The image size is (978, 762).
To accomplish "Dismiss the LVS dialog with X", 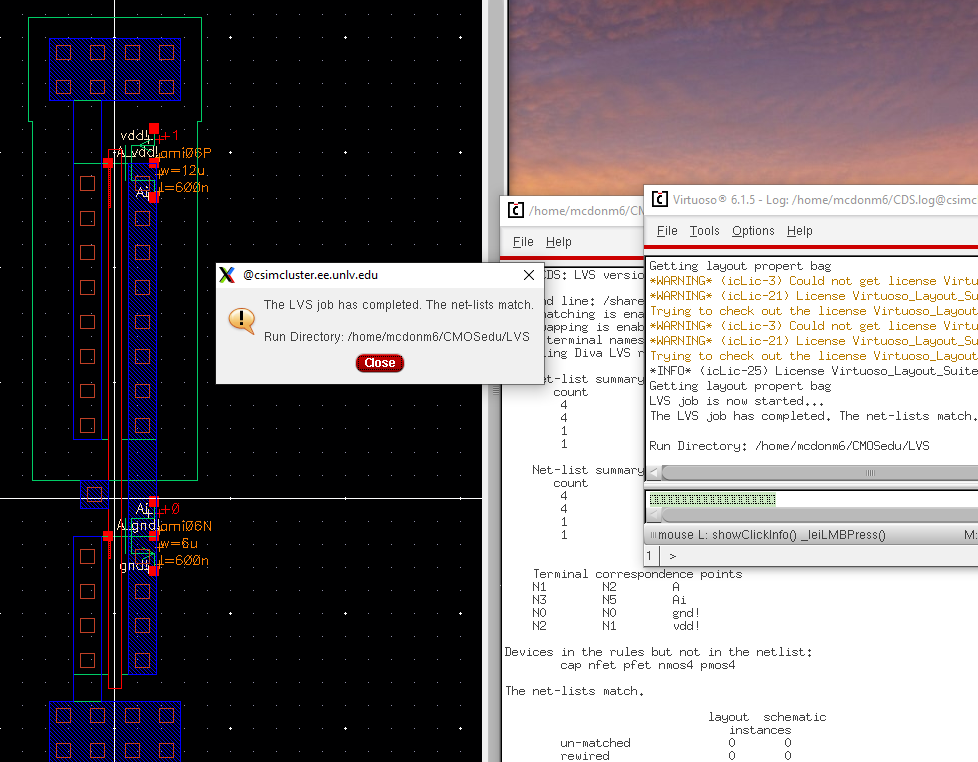I will coord(529,275).
